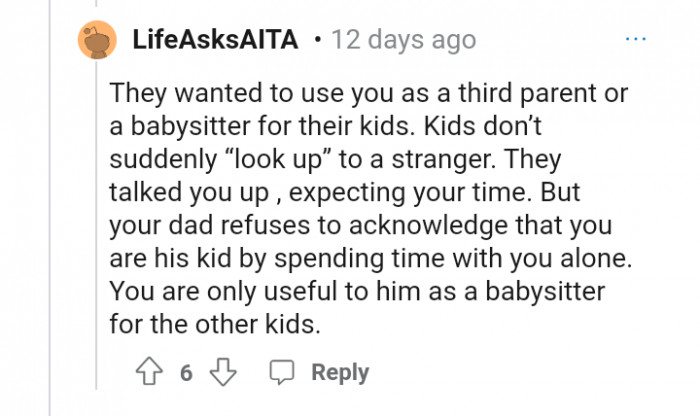Click the "12 days ago" timestamp
The height and width of the screenshot is (416, 700).
click(x=402, y=41)
